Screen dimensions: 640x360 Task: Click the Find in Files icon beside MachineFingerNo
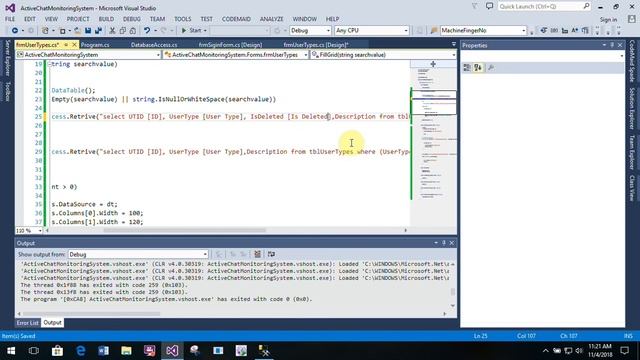point(434,31)
